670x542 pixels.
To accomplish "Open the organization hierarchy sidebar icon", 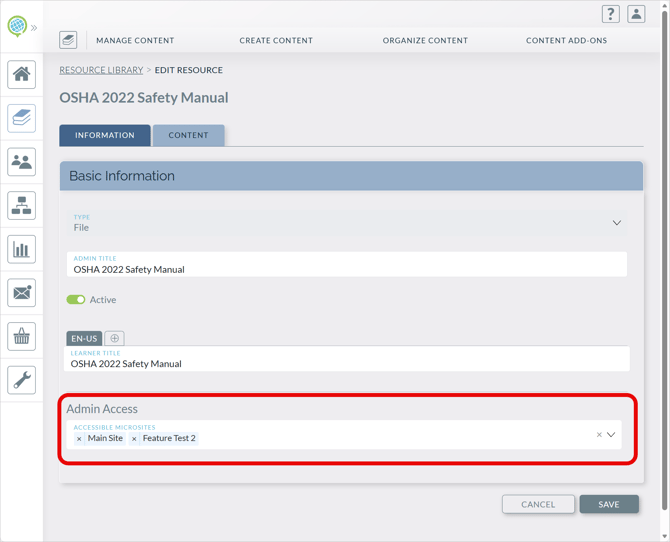I will [22, 205].
